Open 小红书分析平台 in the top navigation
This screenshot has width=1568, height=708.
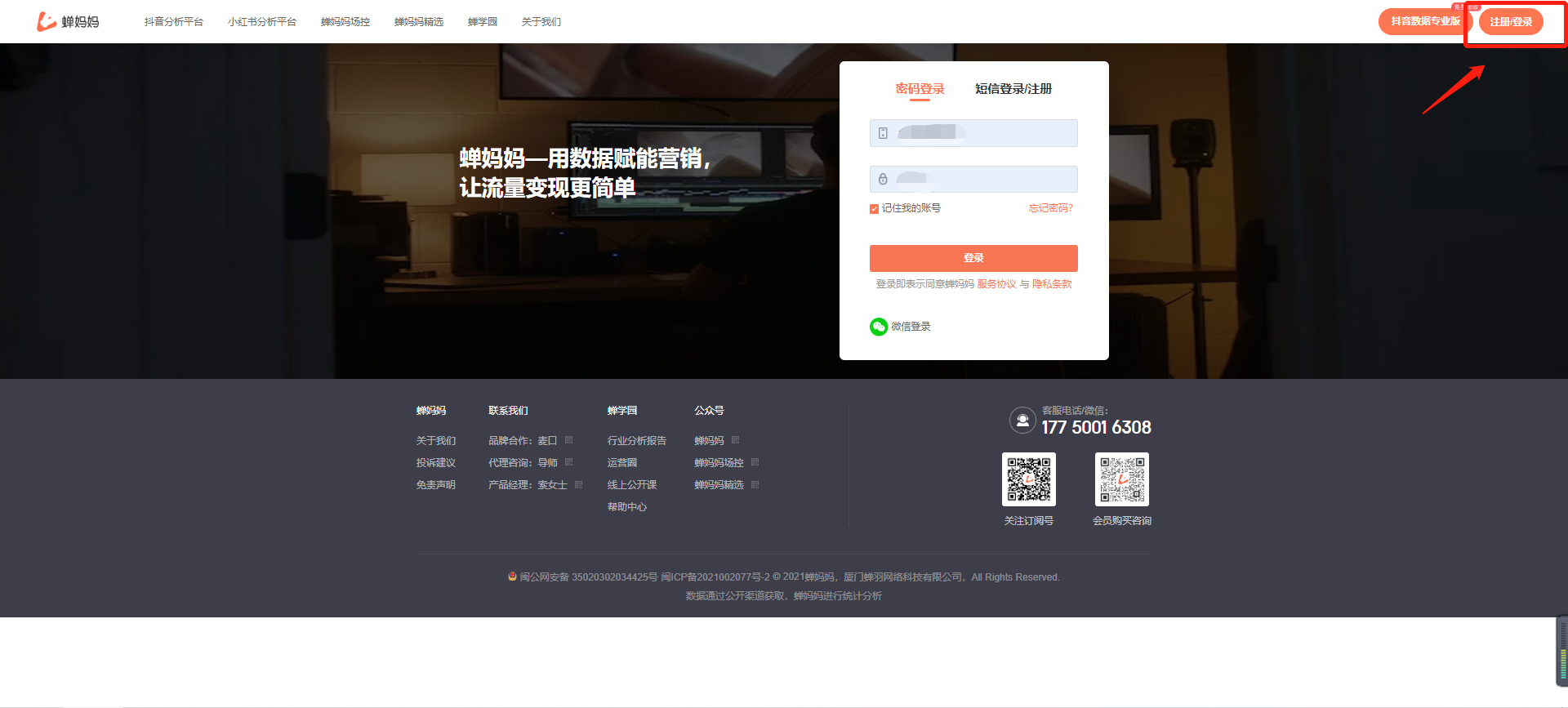[x=262, y=22]
